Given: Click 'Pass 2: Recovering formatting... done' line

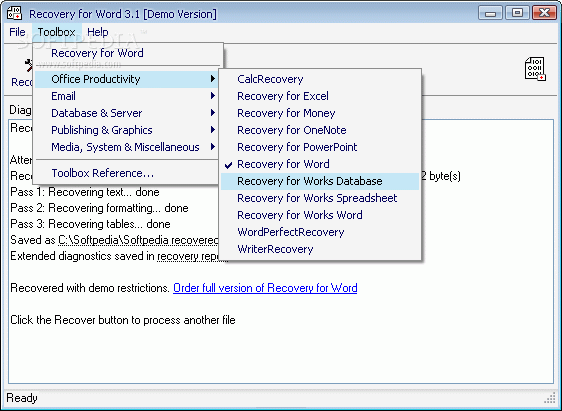Looking at the screenshot, I should click(99, 208).
